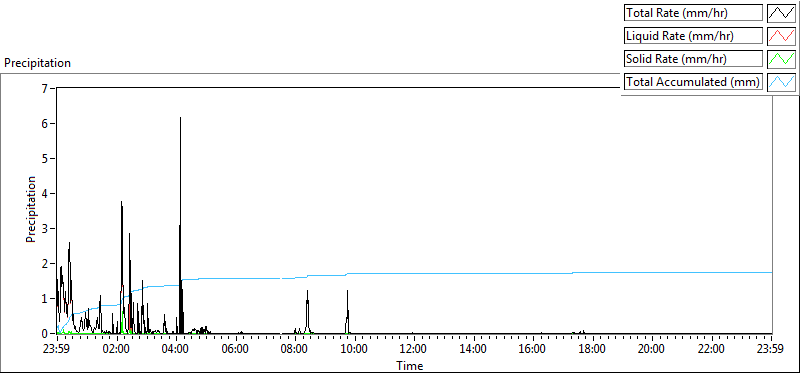Click the Precipitation graph title

point(37,63)
